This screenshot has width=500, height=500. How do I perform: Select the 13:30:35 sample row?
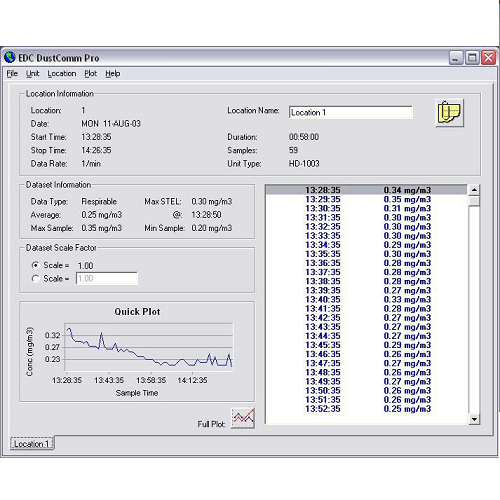pos(367,208)
